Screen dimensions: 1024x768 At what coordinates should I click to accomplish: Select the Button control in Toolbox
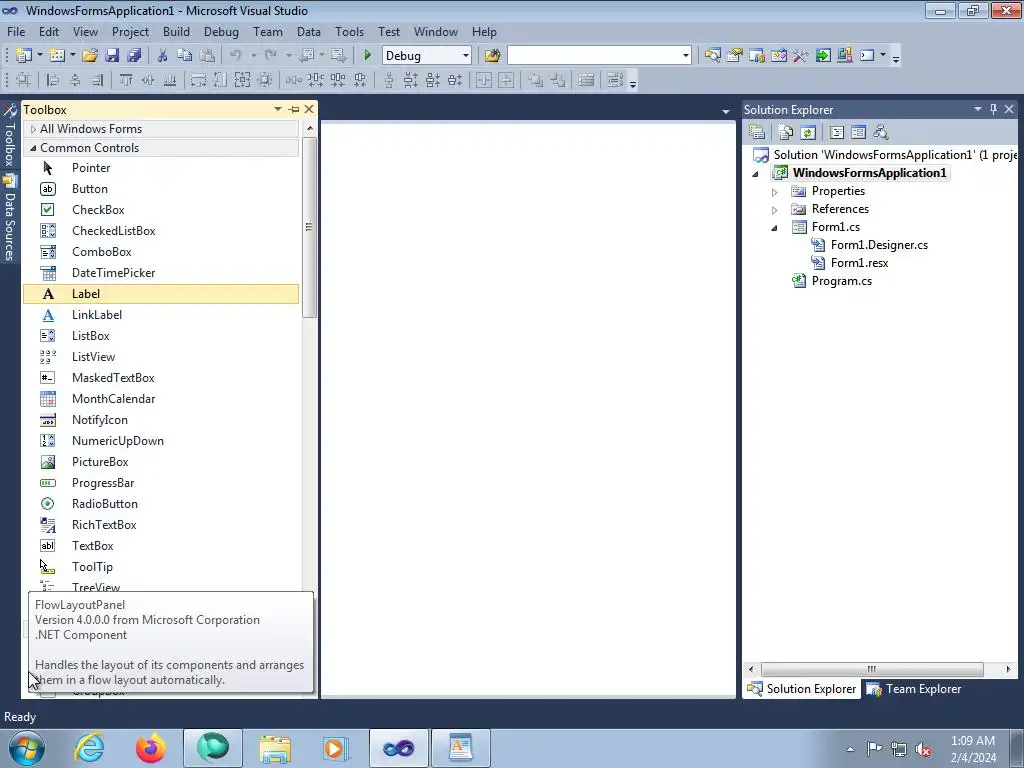(161, 189)
